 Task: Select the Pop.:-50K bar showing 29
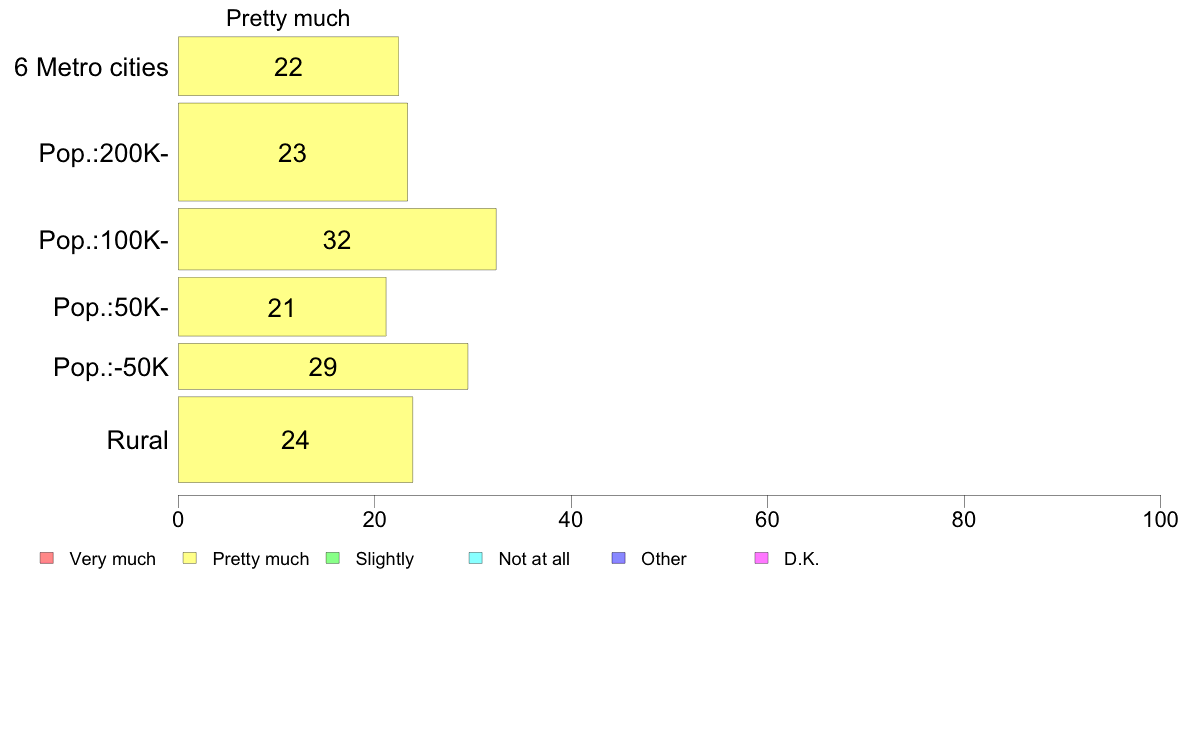(x=324, y=367)
